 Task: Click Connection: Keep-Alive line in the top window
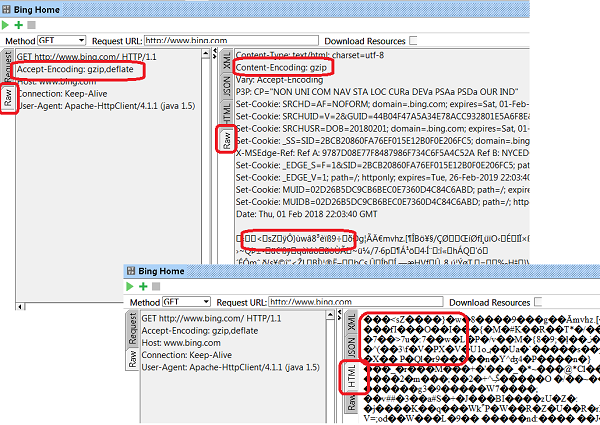[x=62, y=94]
